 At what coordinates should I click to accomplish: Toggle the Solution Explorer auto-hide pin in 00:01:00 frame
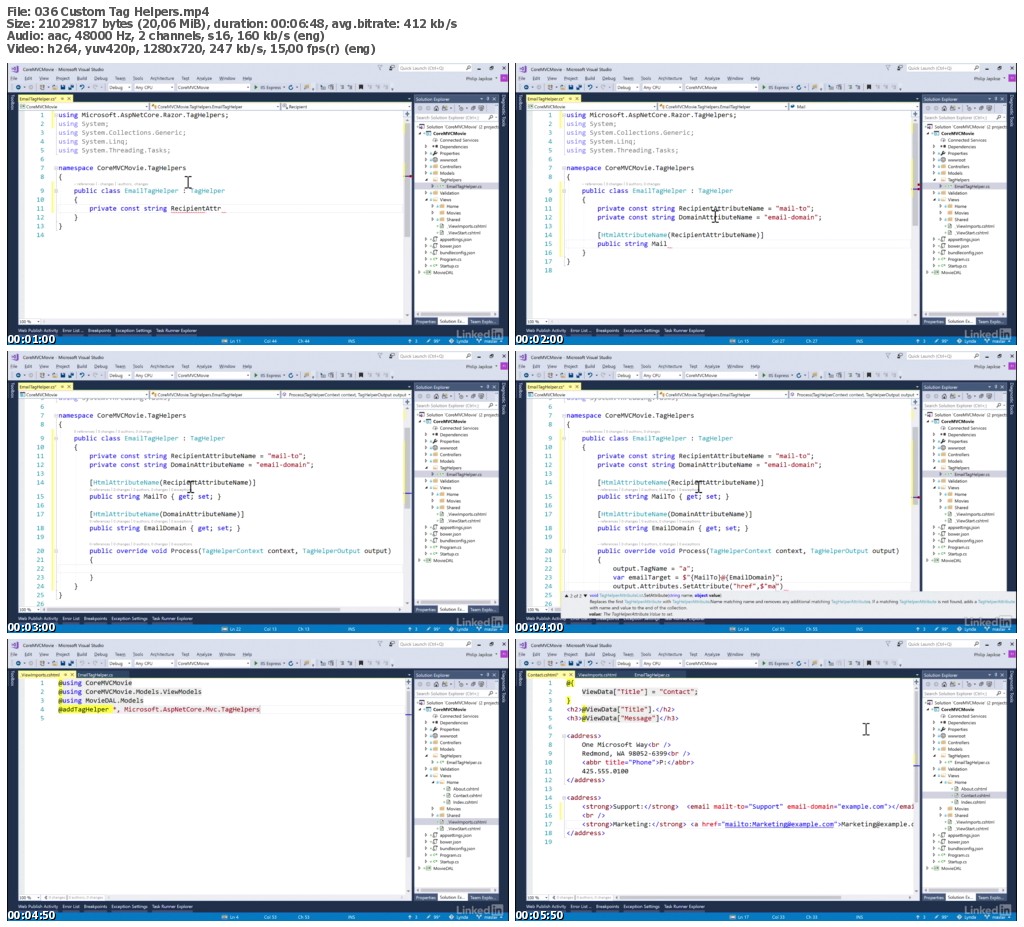488,99
